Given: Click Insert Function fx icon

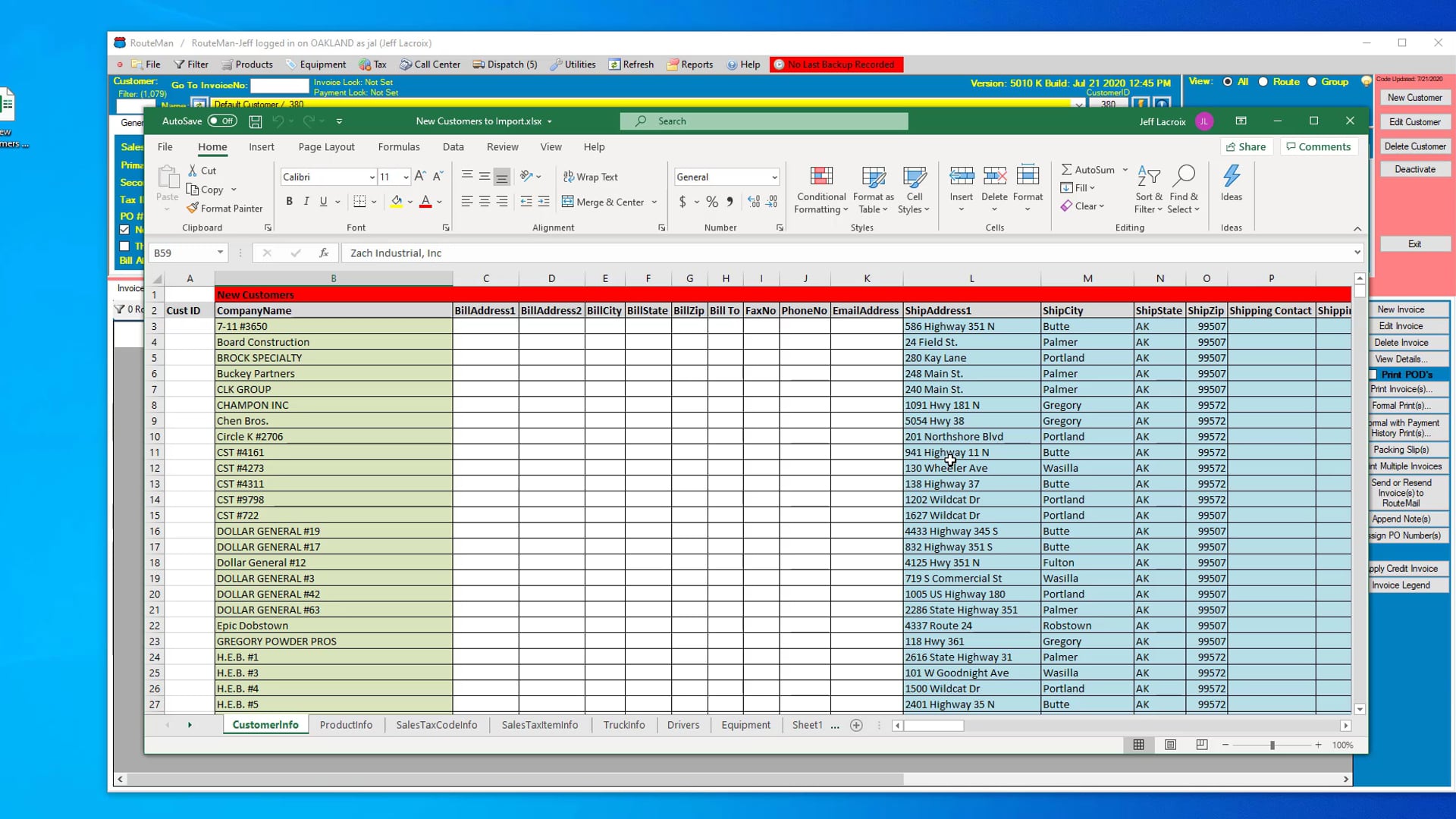Looking at the screenshot, I should (324, 253).
